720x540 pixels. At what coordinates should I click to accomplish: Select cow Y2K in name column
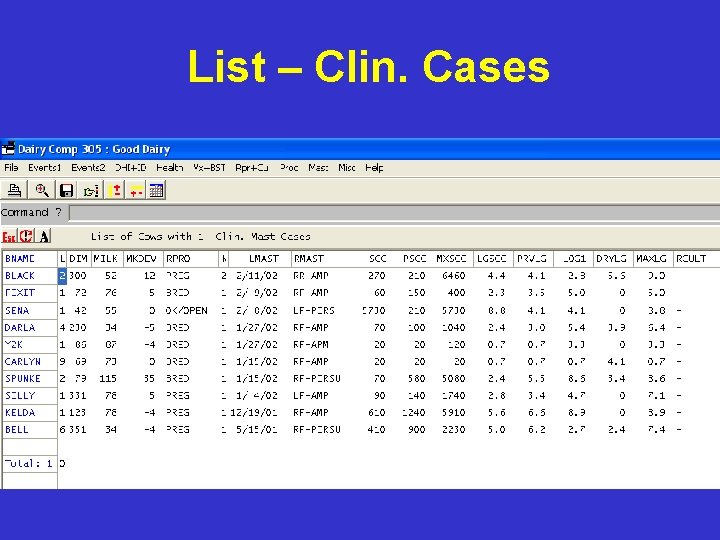click(30, 344)
